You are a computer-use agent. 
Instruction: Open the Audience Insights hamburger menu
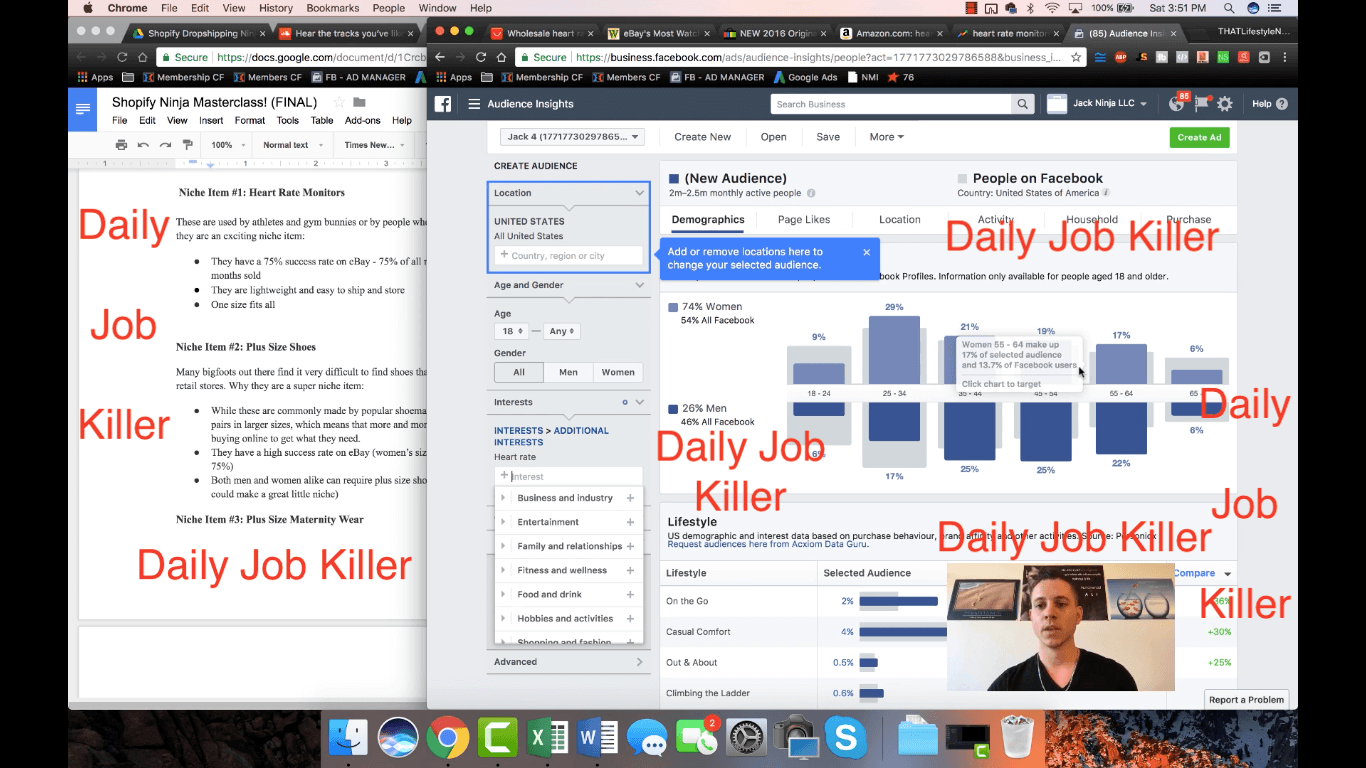point(474,104)
